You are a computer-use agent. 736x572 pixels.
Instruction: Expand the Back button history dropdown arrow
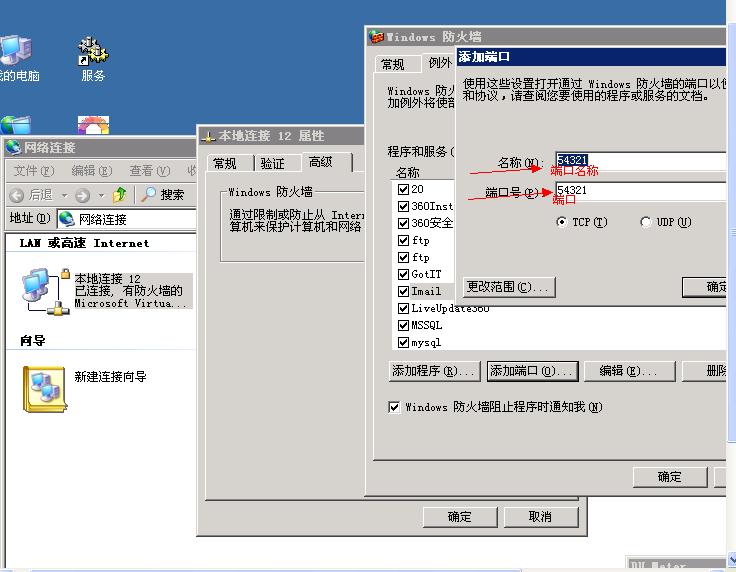[63, 195]
